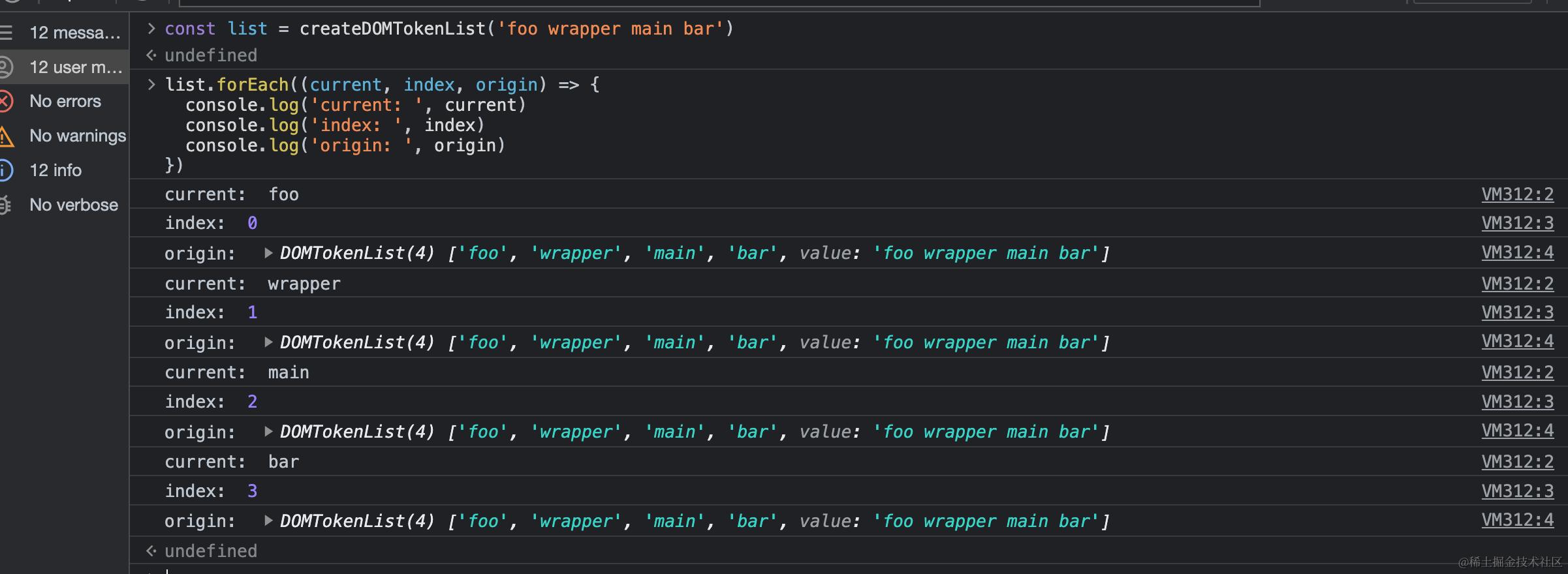
Task: Click the list.forEach command first line
Action: click(x=382, y=85)
